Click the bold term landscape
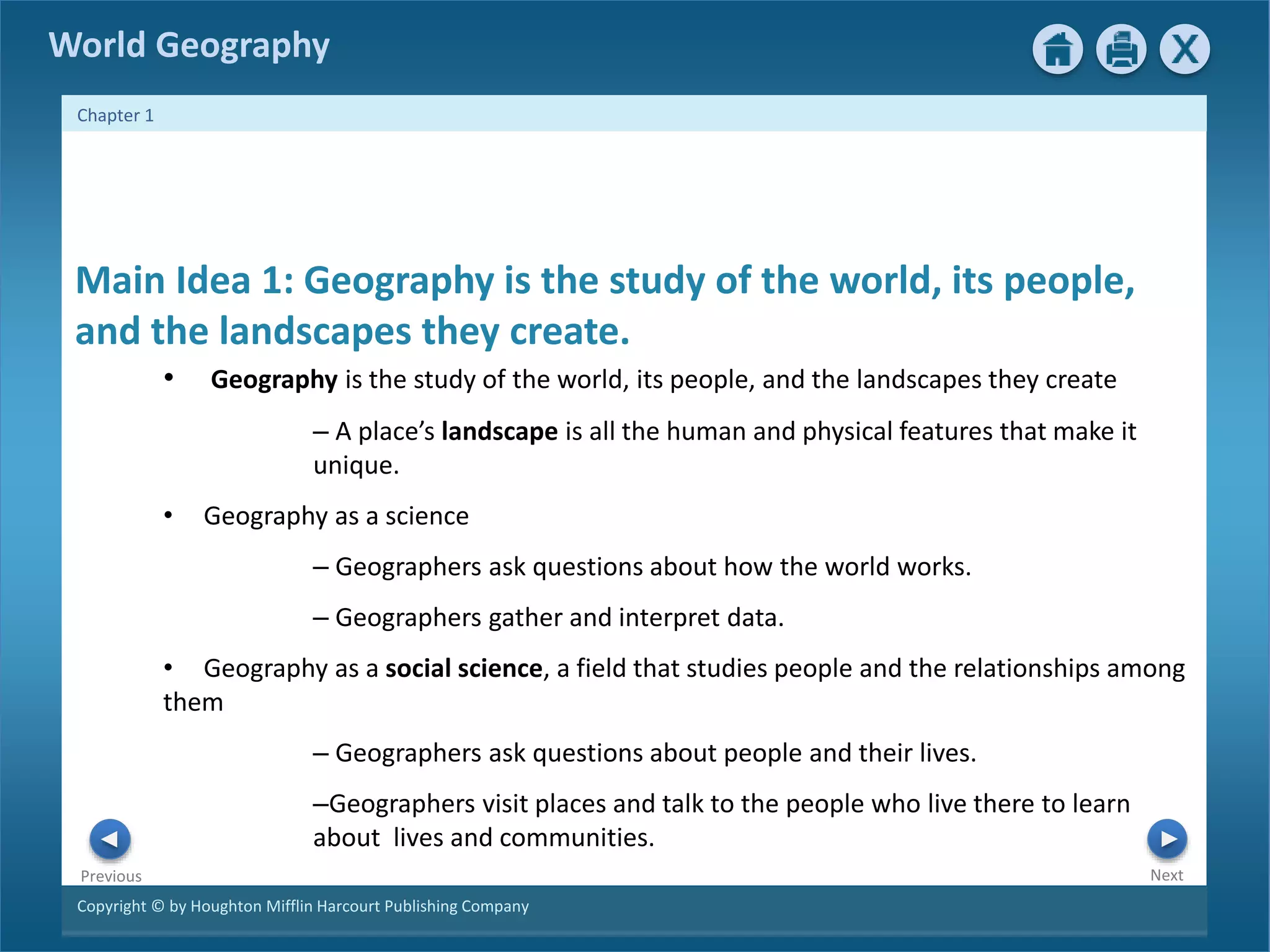This screenshot has width=1270, height=952. click(x=499, y=431)
